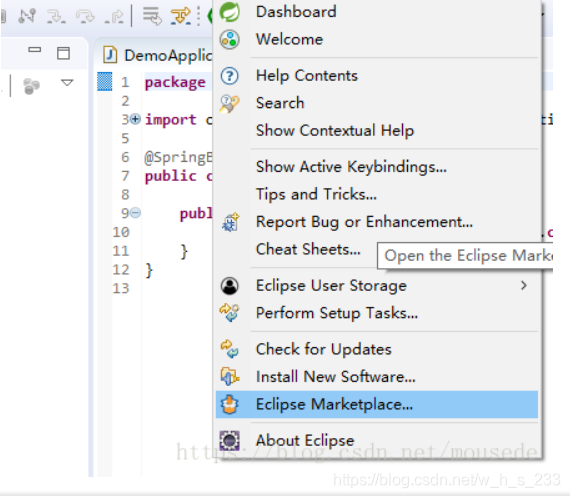Expand the Eclipse User Storage submenu arrow
Viewport: 570px width, 498px height.
click(x=523, y=285)
